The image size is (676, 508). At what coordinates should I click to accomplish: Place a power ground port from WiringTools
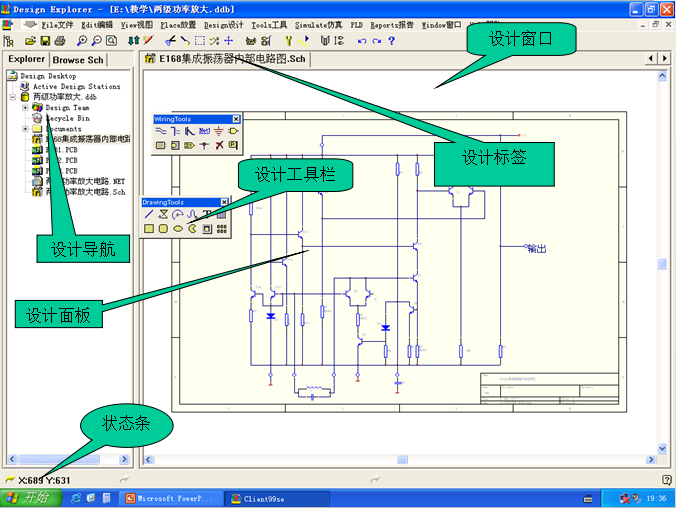point(219,131)
